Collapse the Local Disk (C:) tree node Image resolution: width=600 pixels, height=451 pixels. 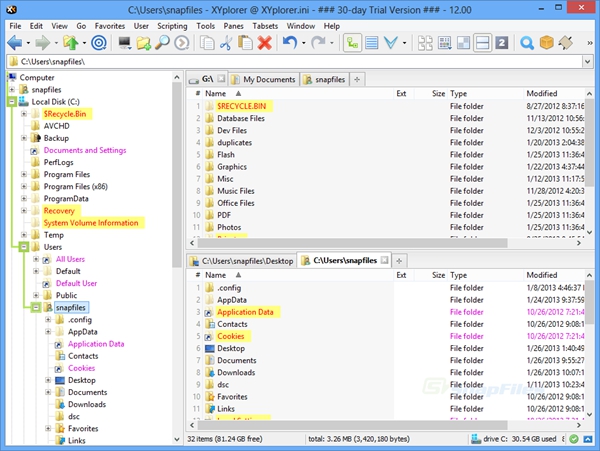pos(12,102)
